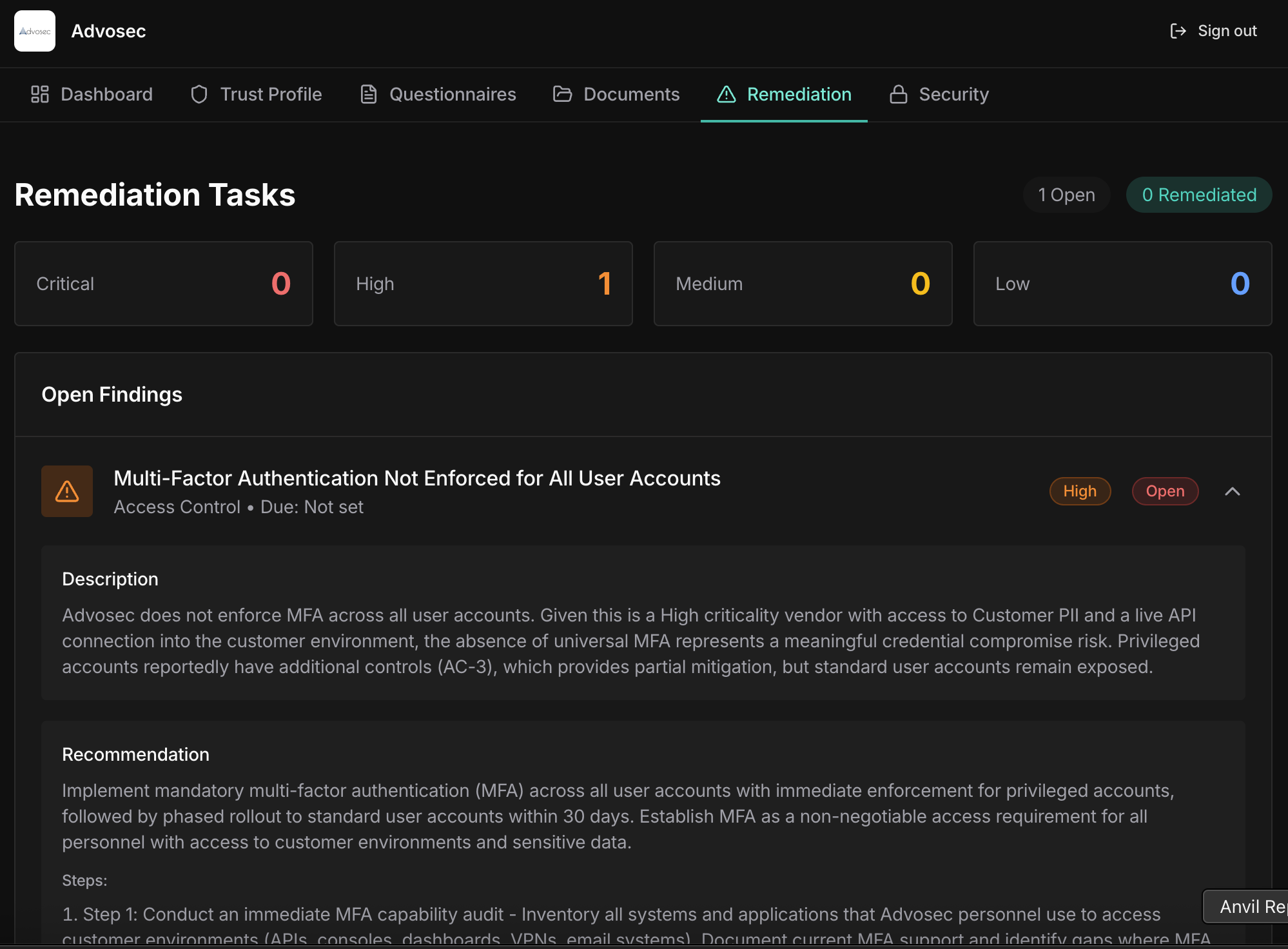Click the Trust Profile shield icon
1288x949 pixels.
(x=199, y=94)
